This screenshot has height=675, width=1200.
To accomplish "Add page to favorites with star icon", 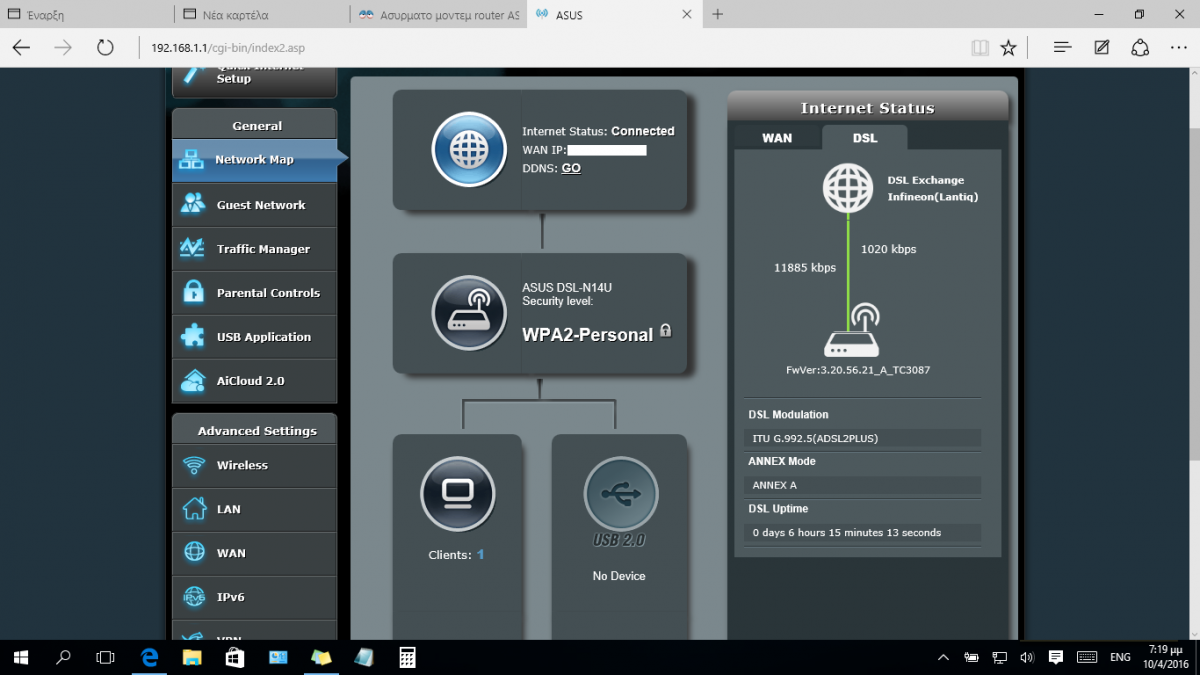I will coord(1008,47).
